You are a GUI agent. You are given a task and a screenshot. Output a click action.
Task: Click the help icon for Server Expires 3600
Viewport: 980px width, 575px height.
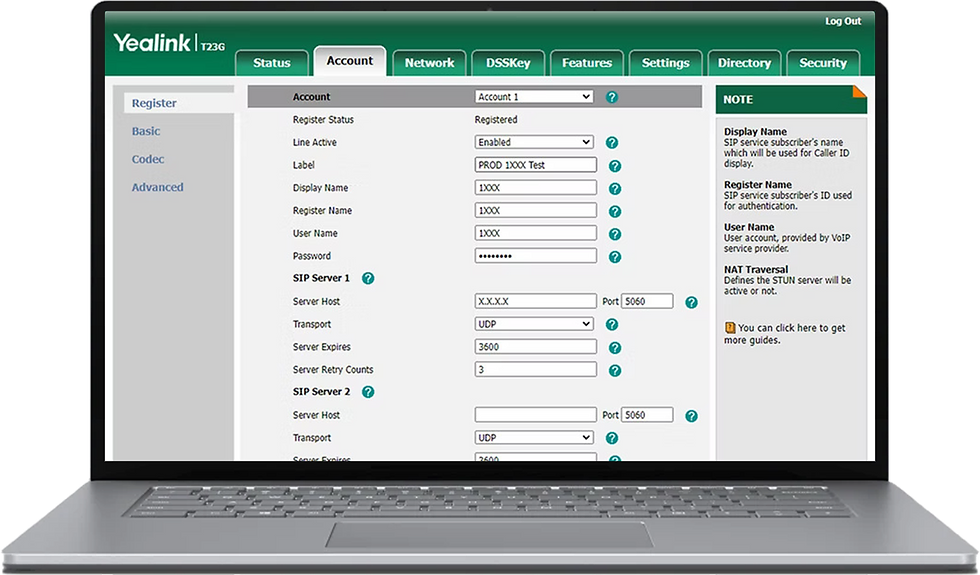pyautogui.click(x=615, y=348)
